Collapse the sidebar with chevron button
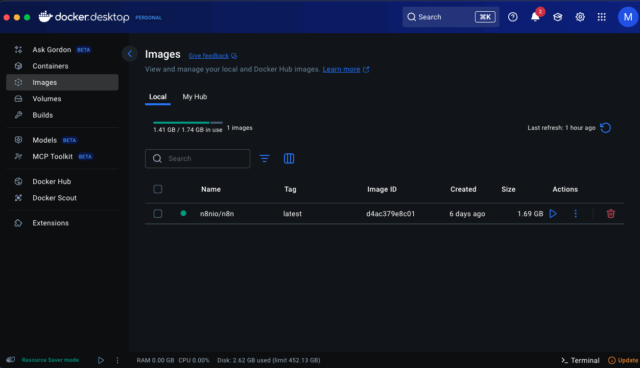 point(130,53)
